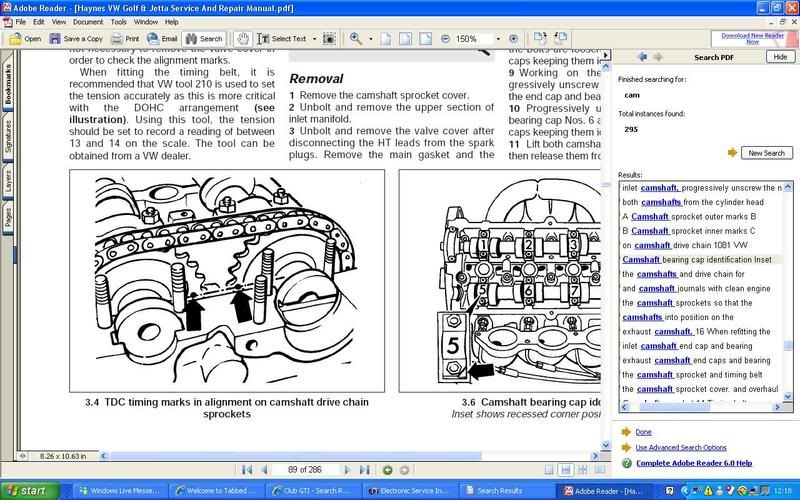Open Zoom tool dropdown arrow
Viewport: 800px width, 500px height.
tap(370, 39)
